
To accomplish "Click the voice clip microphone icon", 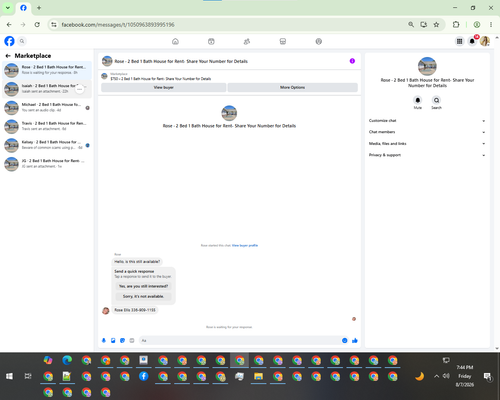I will click(x=104, y=340).
